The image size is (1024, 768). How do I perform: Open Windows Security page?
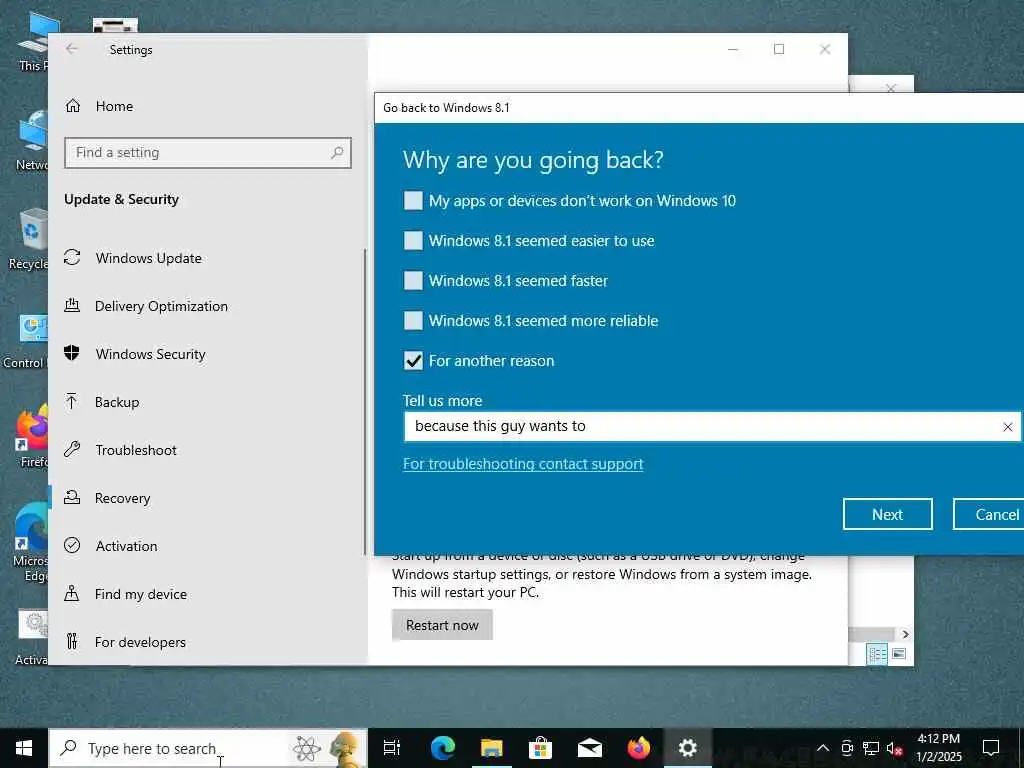click(150, 354)
